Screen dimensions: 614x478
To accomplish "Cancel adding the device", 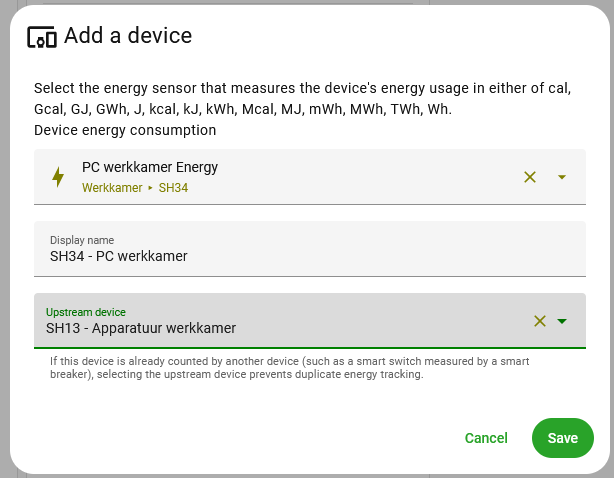I will [486, 438].
